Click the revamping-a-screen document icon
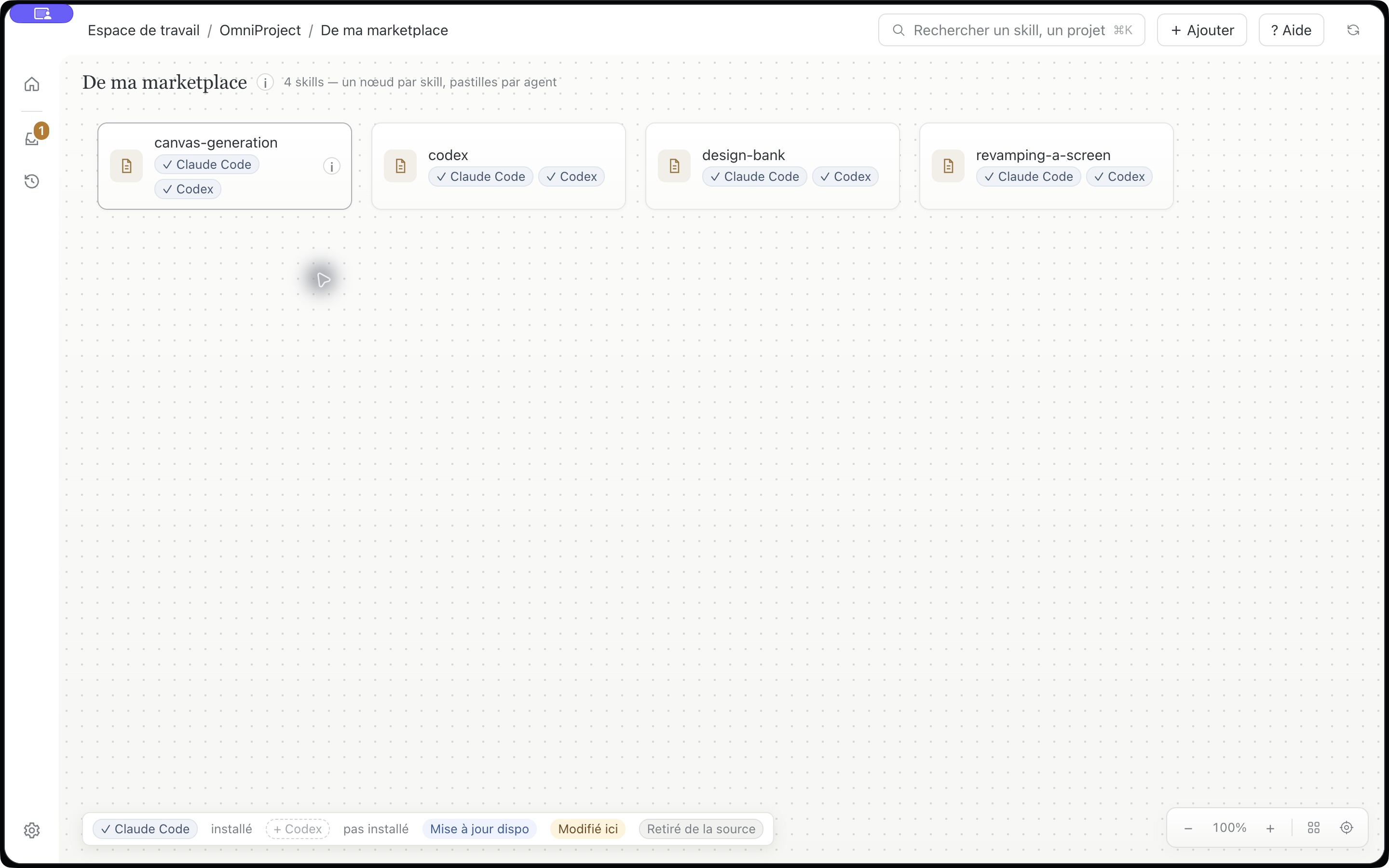 coord(948,166)
